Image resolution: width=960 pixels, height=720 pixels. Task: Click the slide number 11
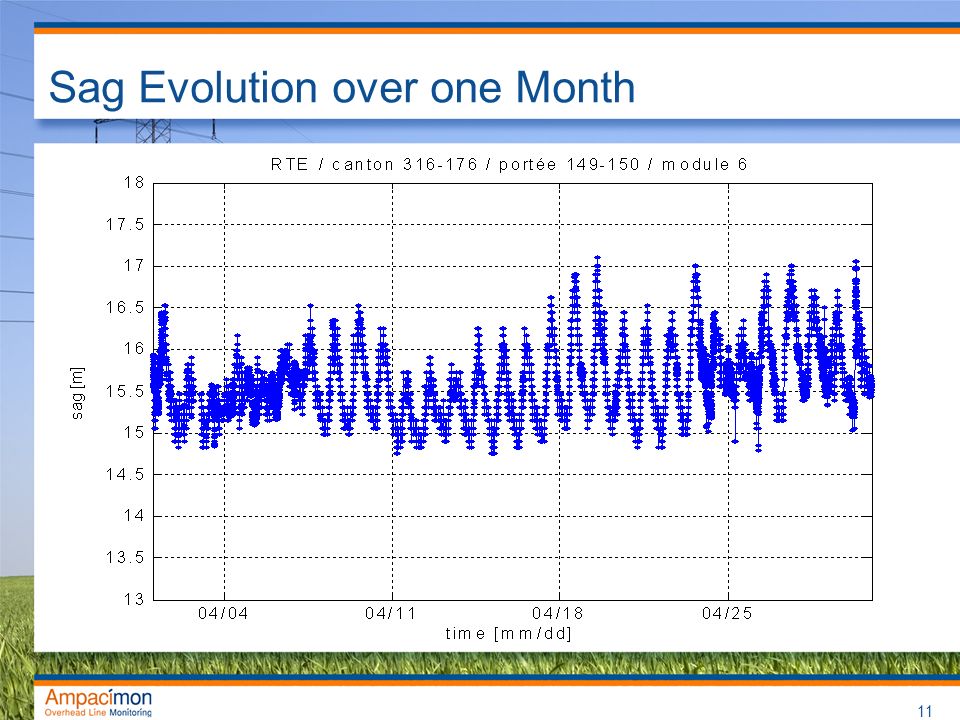point(924,711)
